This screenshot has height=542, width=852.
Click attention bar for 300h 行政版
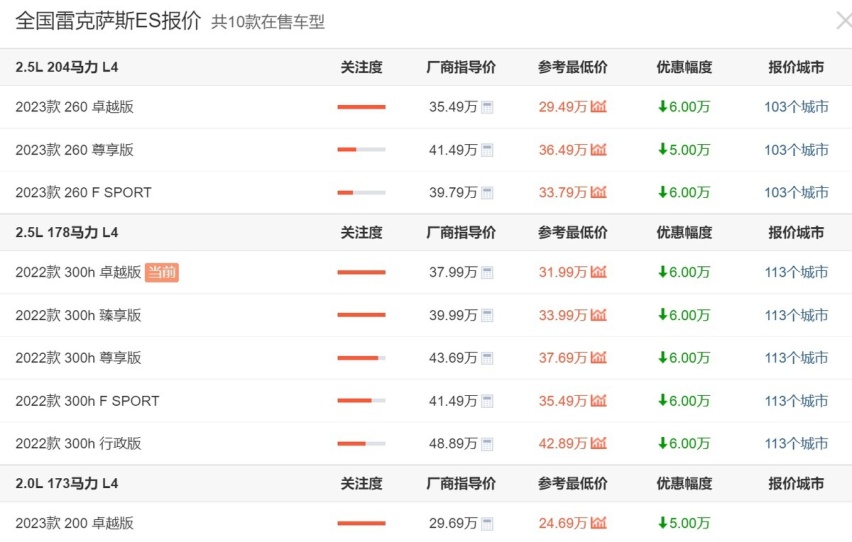pos(361,444)
